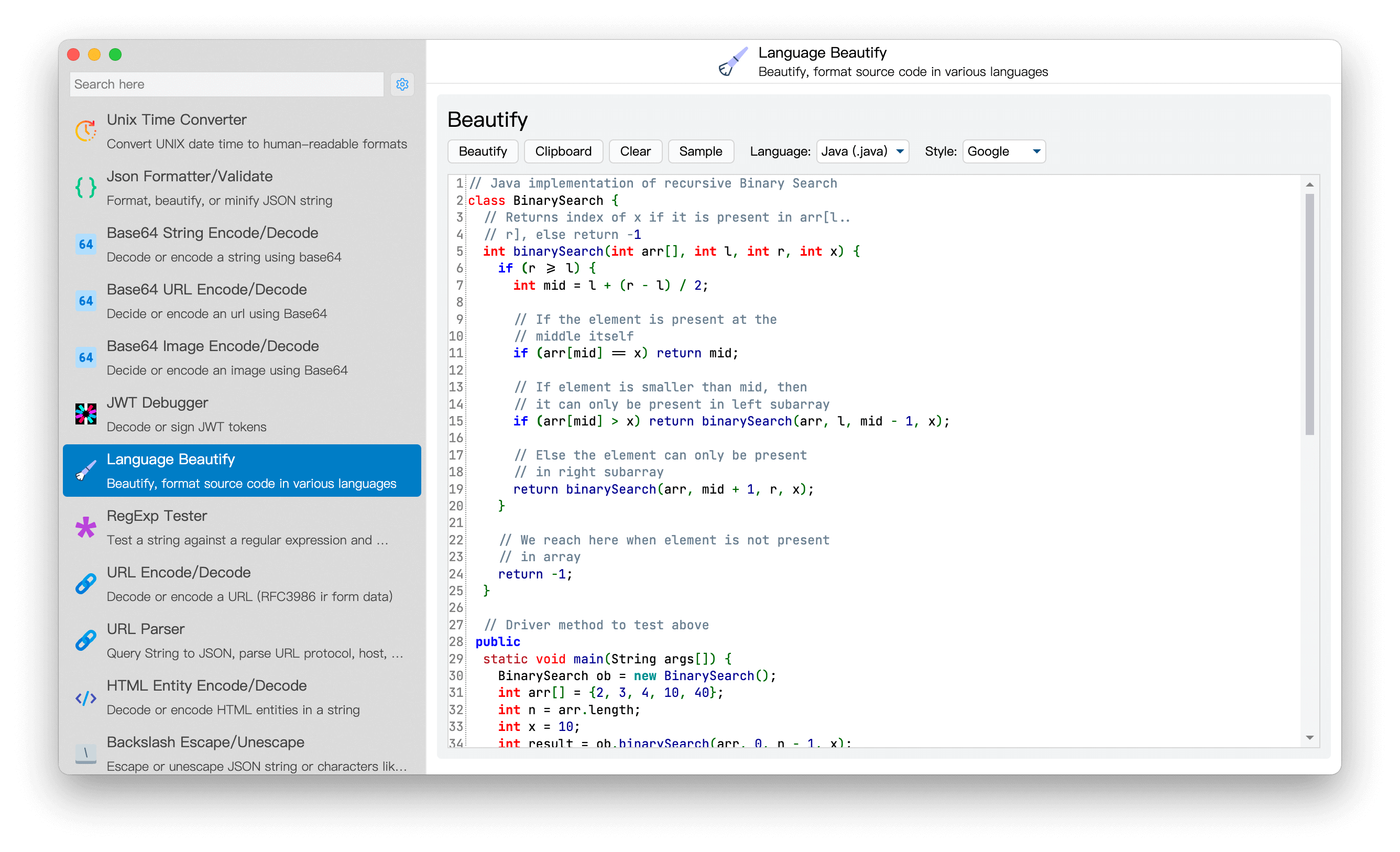Click line number 28 in the gutter

(456, 642)
